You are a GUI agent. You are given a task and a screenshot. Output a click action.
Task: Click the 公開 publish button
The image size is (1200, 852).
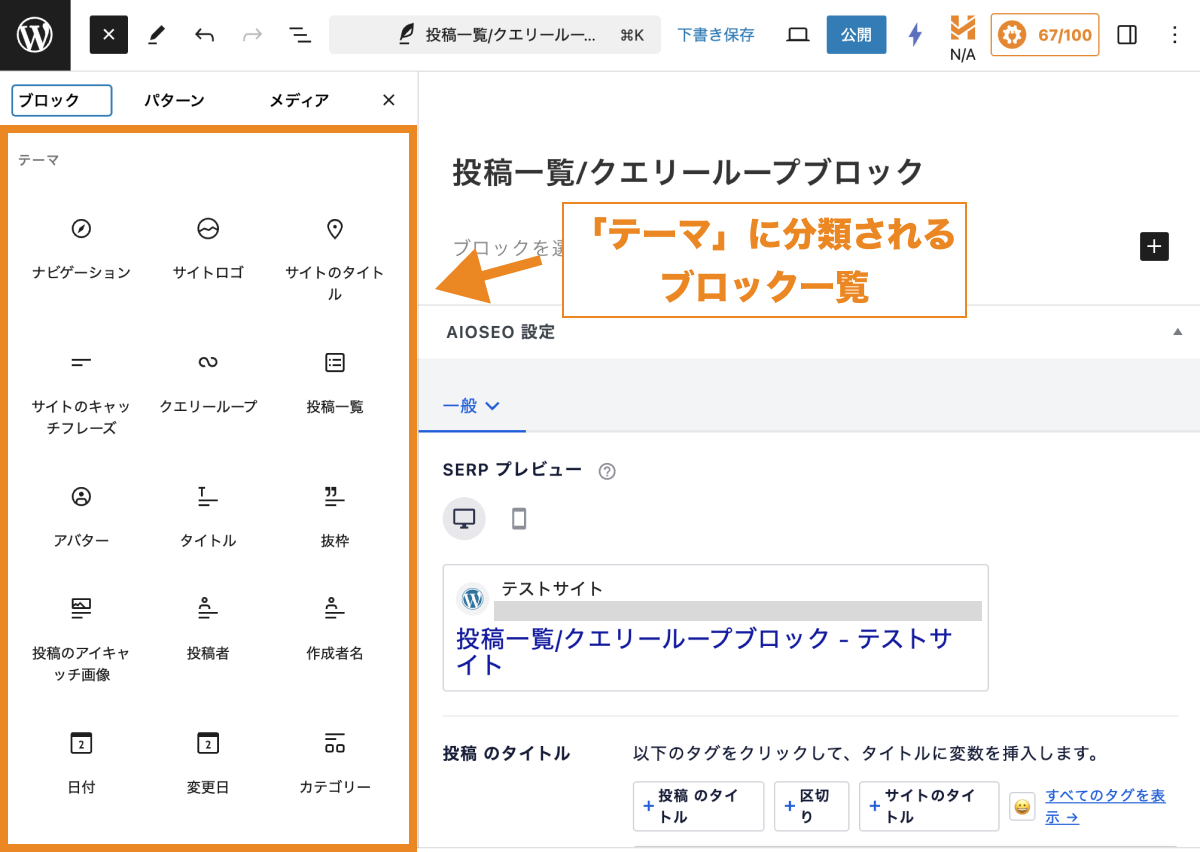click(856, 34)
